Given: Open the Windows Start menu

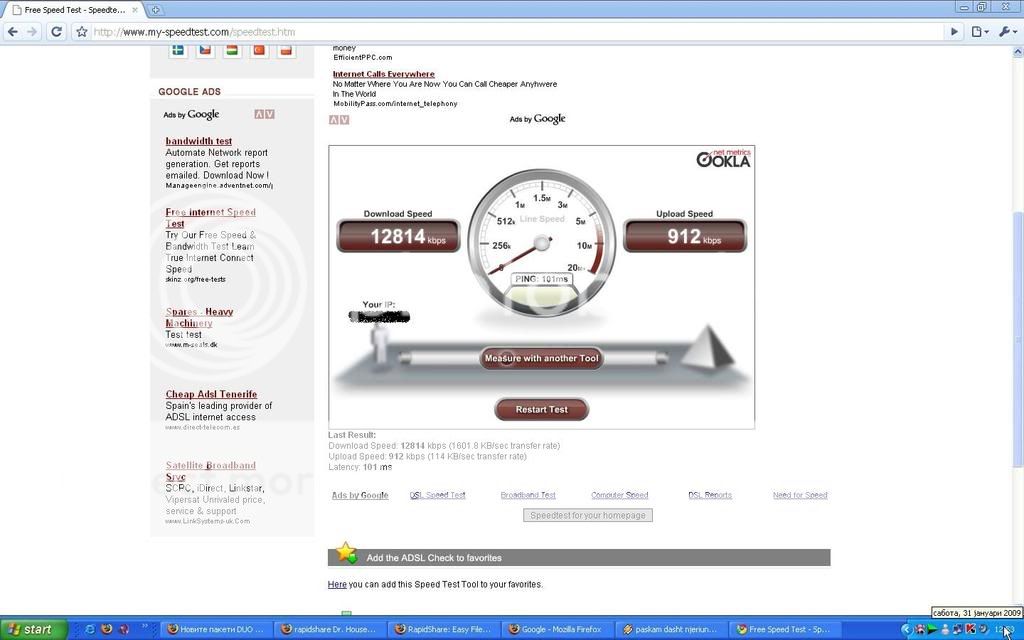Looking at the screenshot, I should (x=33, y=629).
